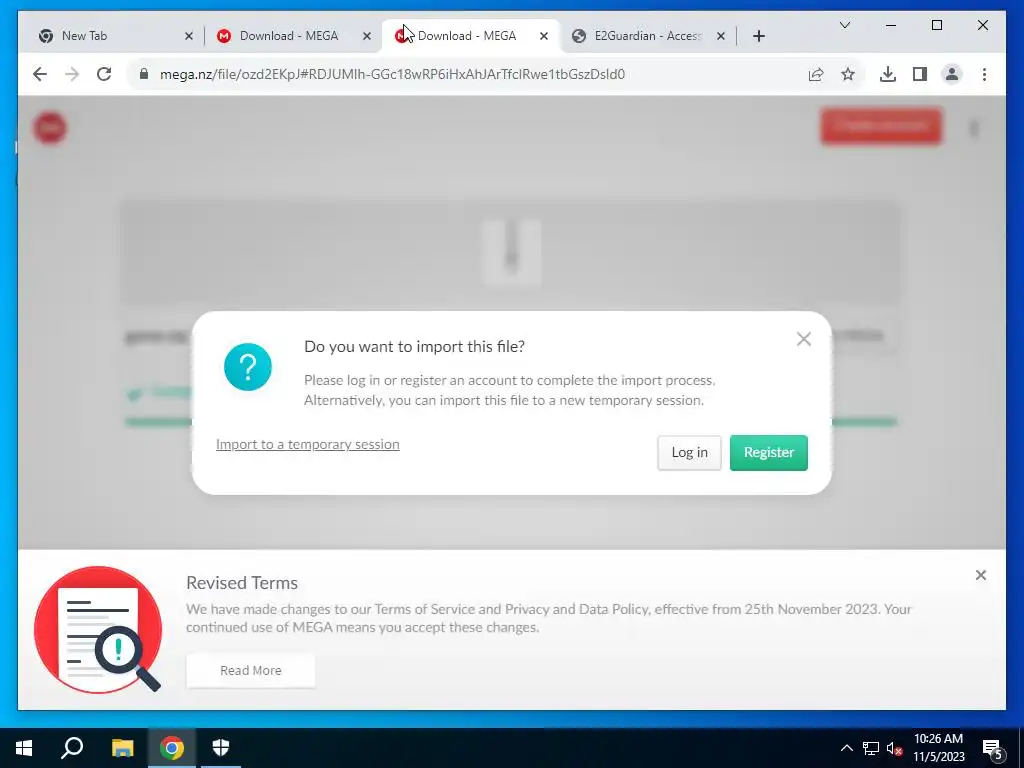Click the blurred MEGA logo

[50, 128]
